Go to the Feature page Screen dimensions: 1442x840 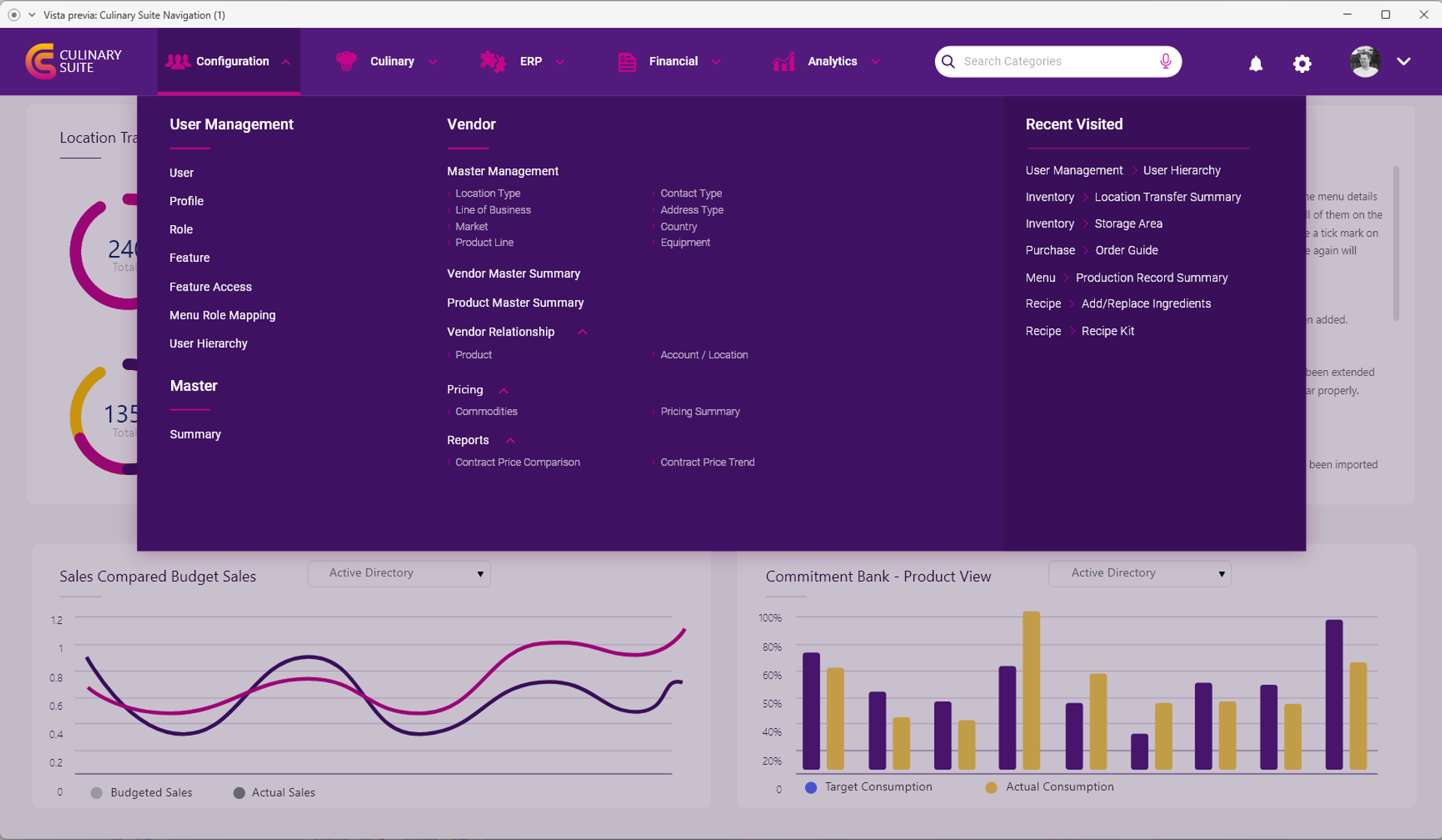pyautogui.click(x=189, y=258)
